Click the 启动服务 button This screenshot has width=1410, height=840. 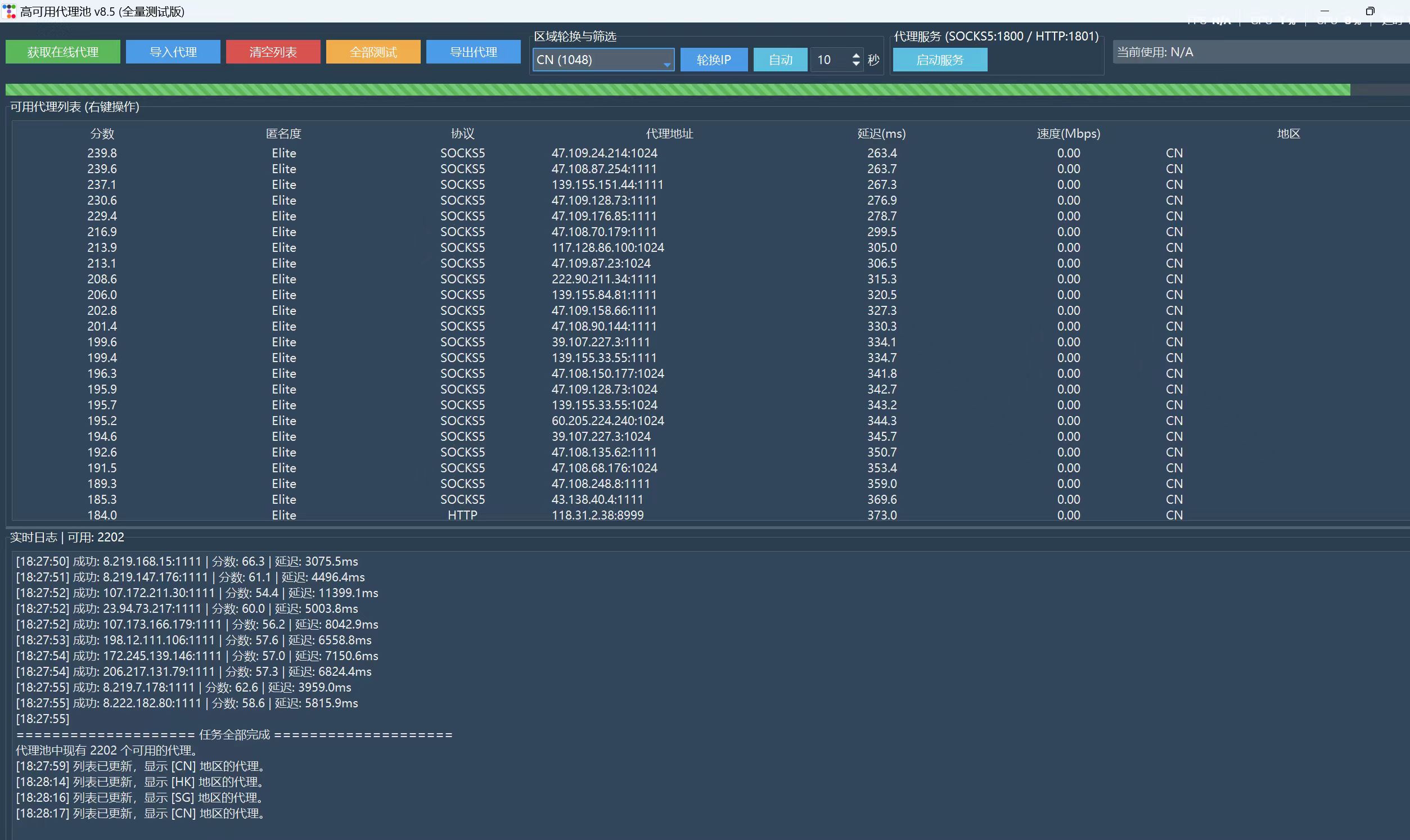(940, 60)
